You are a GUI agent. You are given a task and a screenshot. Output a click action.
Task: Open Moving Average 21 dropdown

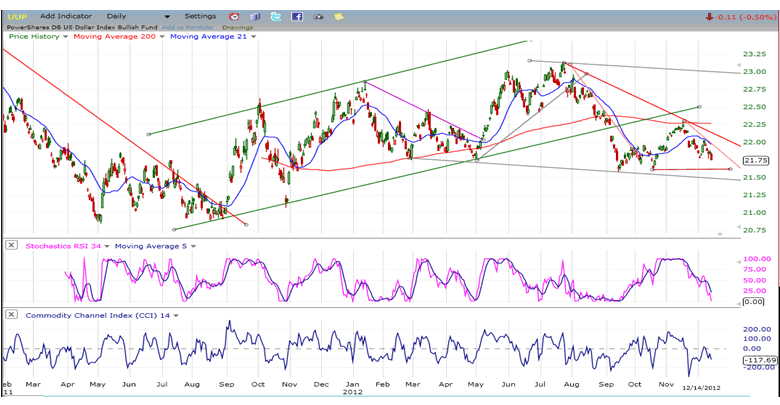(x=251, y=36)
